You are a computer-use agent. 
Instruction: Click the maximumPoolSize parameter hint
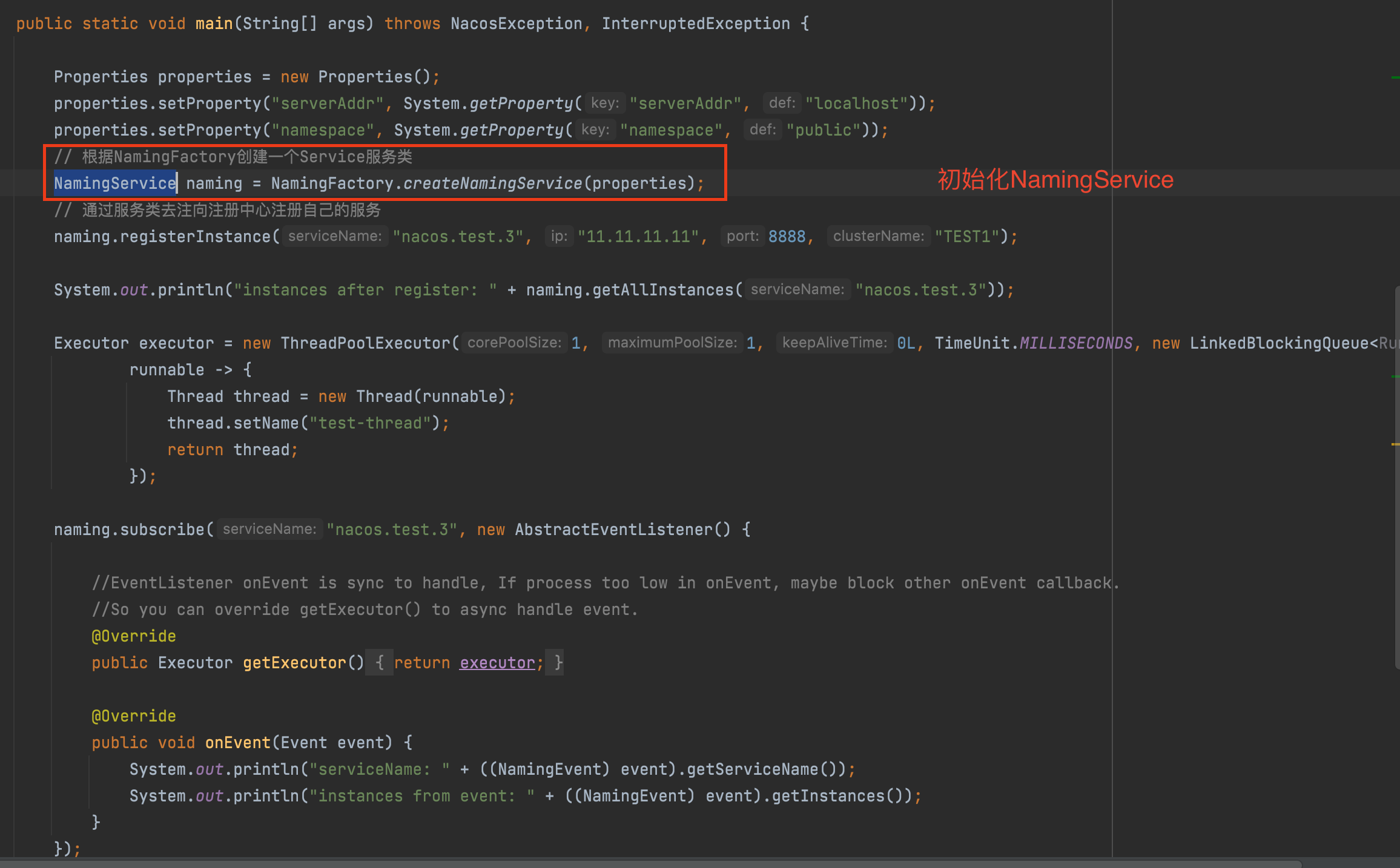point(672,343)
